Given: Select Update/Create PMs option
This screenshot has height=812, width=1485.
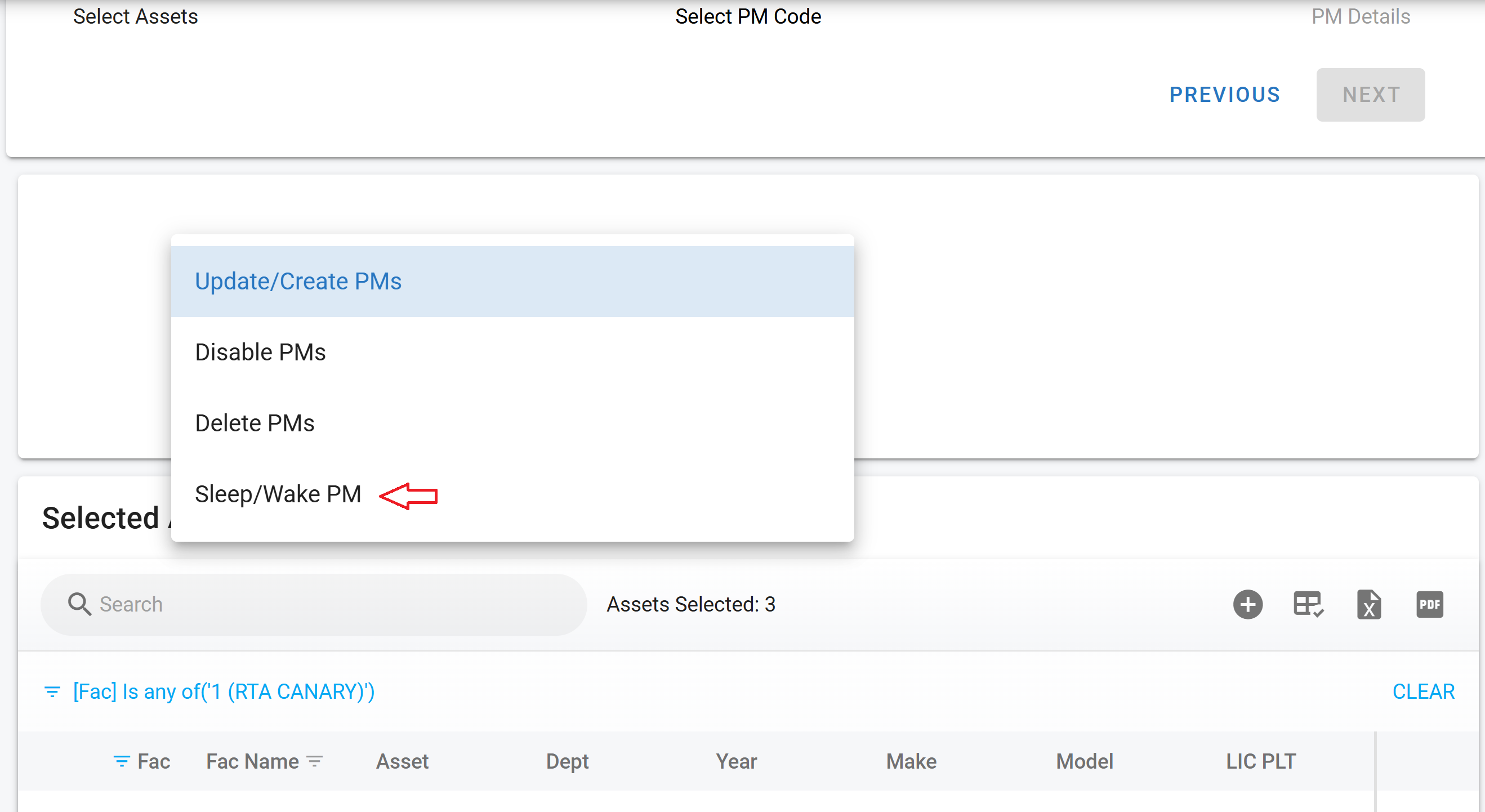Looking at the screenshot, I should [x=298, y=281].
